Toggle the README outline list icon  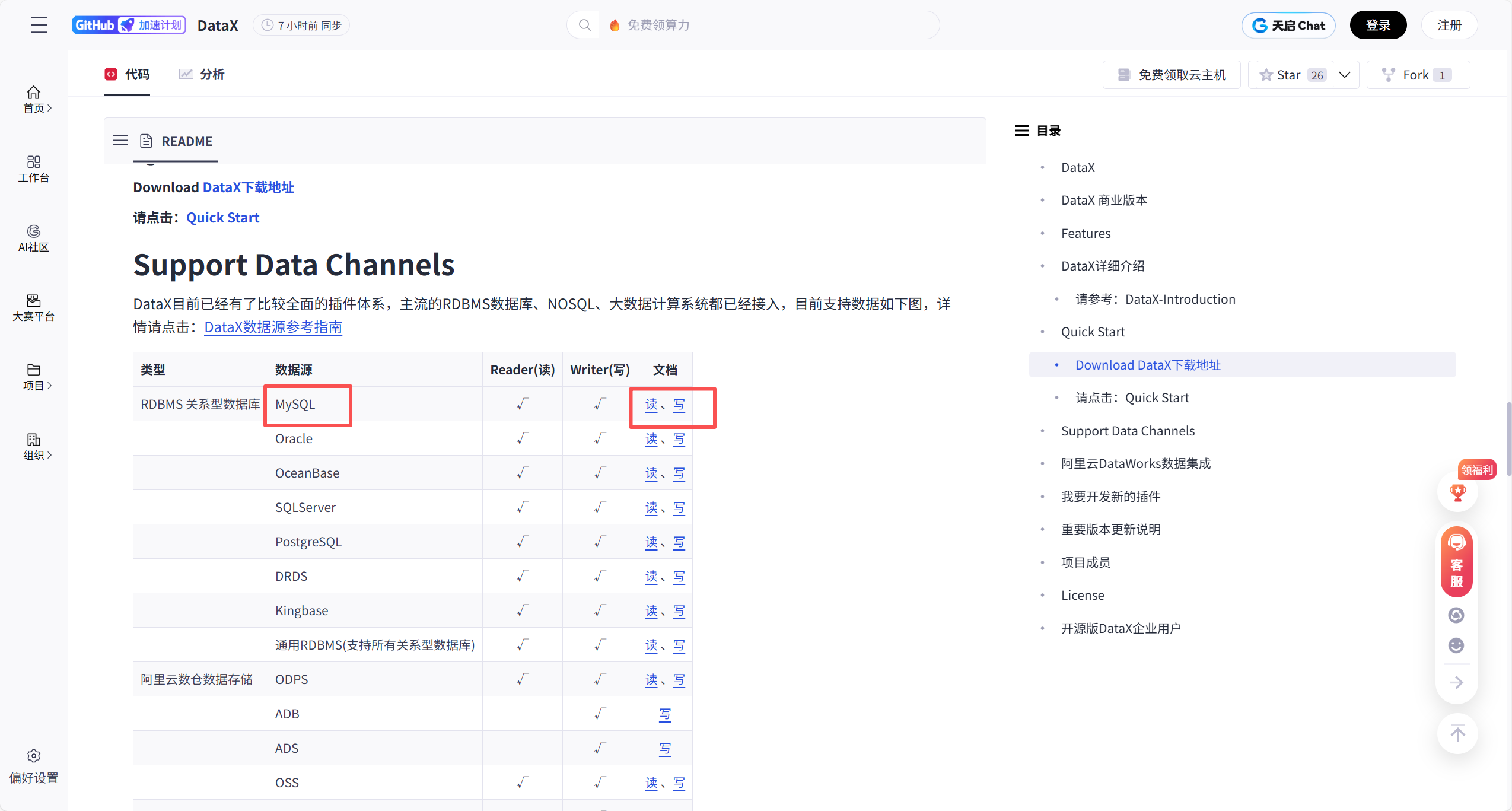[x=120, y=141]
